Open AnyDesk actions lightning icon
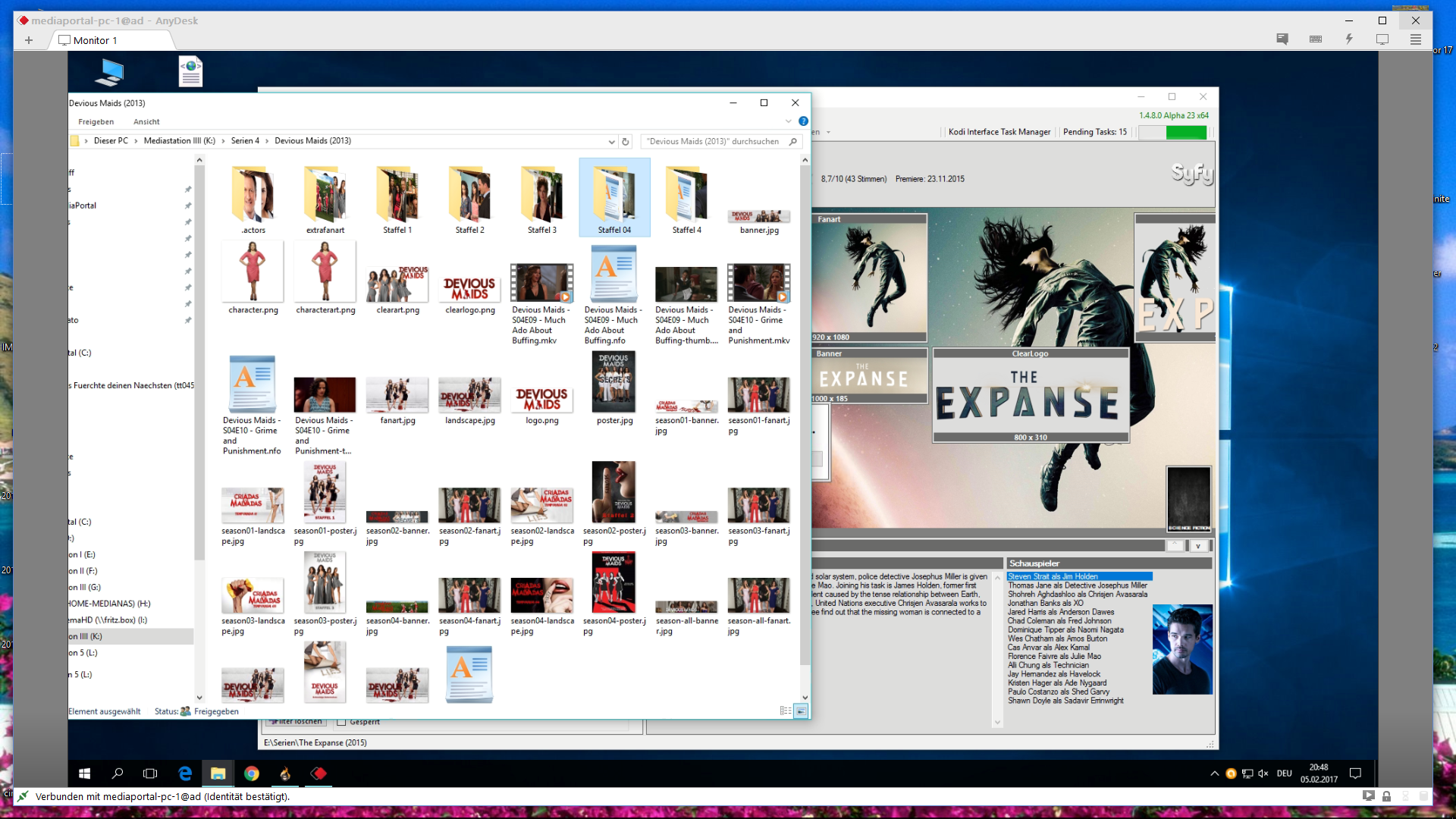 pyautogui.click(x=1349, y=39)
